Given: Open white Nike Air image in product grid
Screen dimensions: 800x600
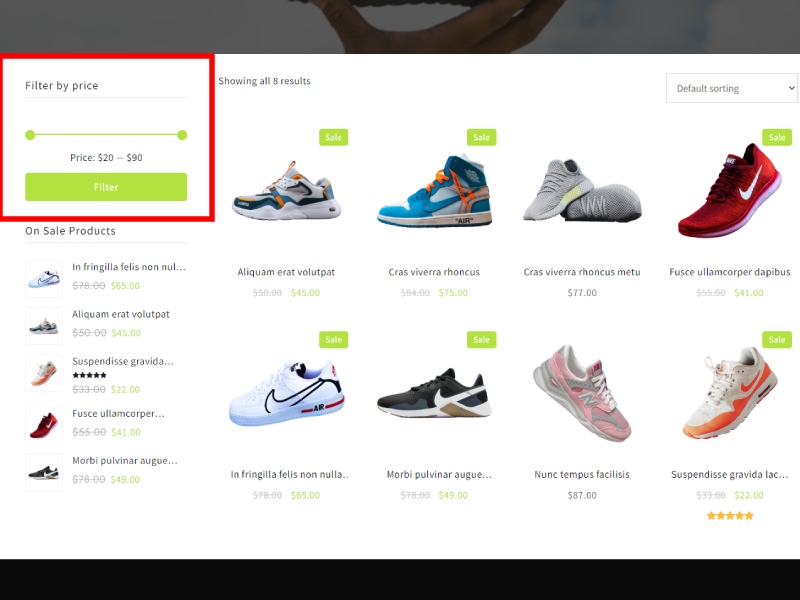Looking at the screenshot, I should [286, 394].
